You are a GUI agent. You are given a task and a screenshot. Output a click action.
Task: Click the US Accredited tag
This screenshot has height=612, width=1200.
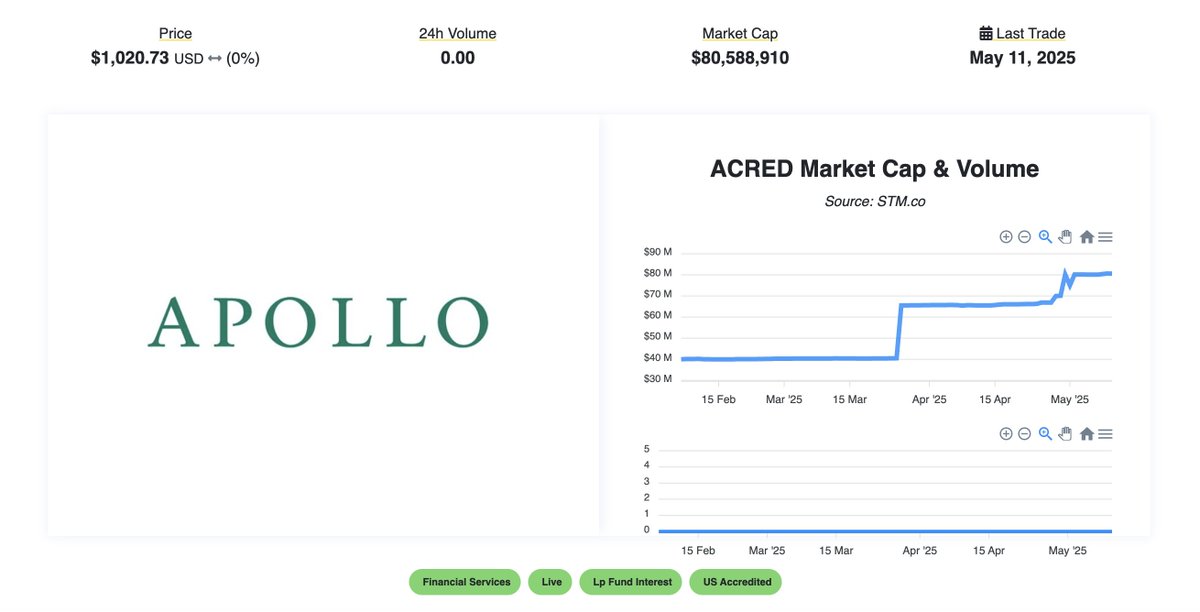point(736,582)
